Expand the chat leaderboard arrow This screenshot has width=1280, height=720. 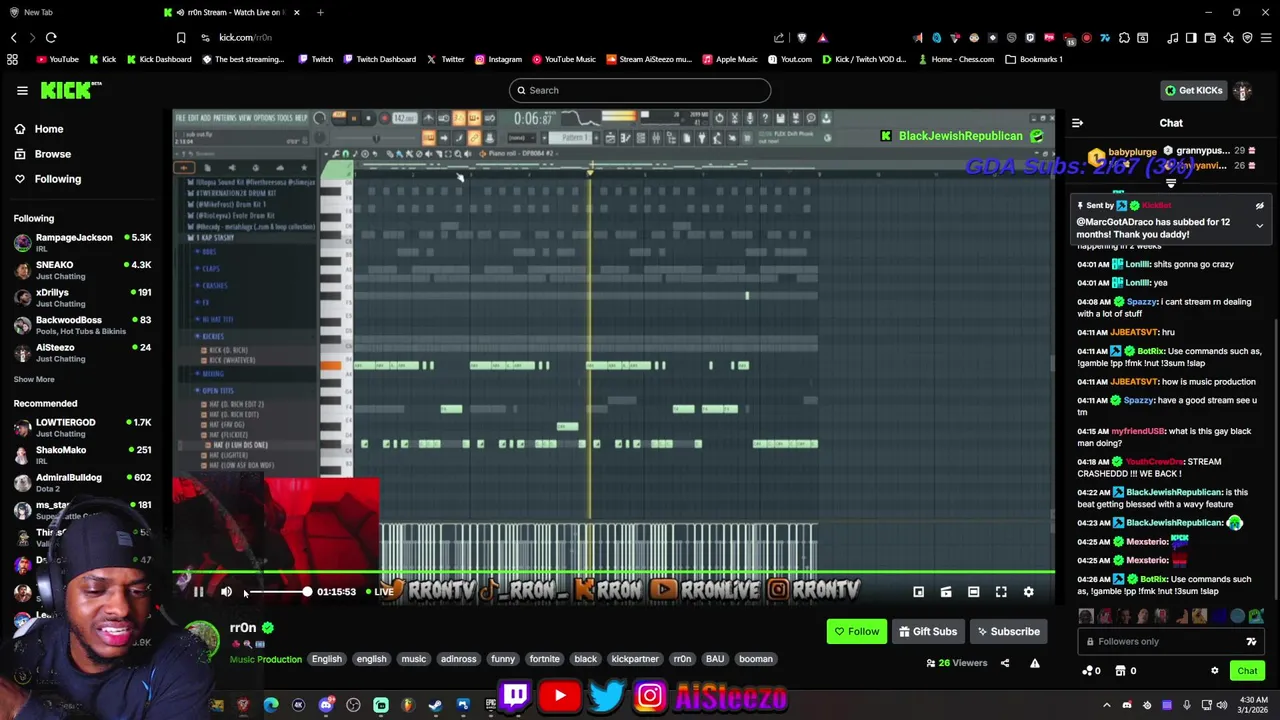pos(1171,184)
